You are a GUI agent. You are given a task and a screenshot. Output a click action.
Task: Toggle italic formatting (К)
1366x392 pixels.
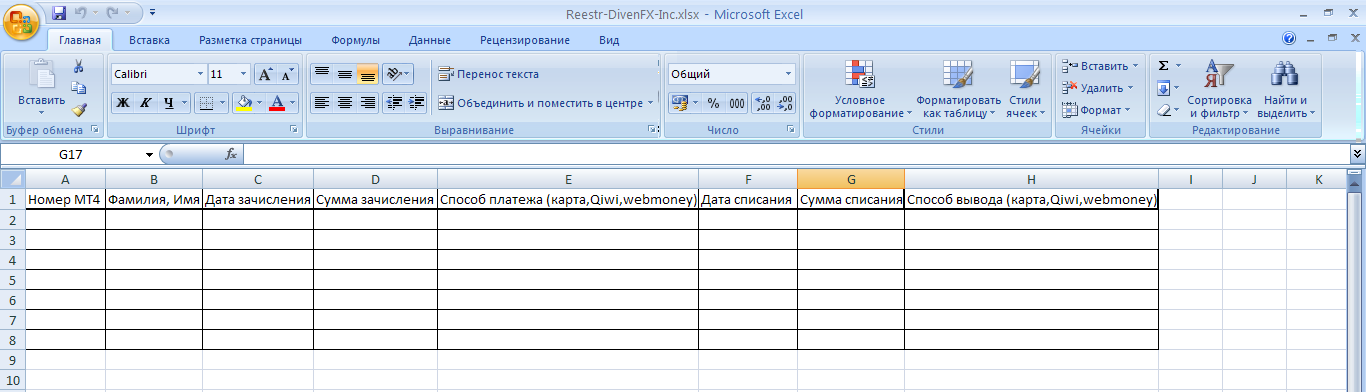pos(145,102)
